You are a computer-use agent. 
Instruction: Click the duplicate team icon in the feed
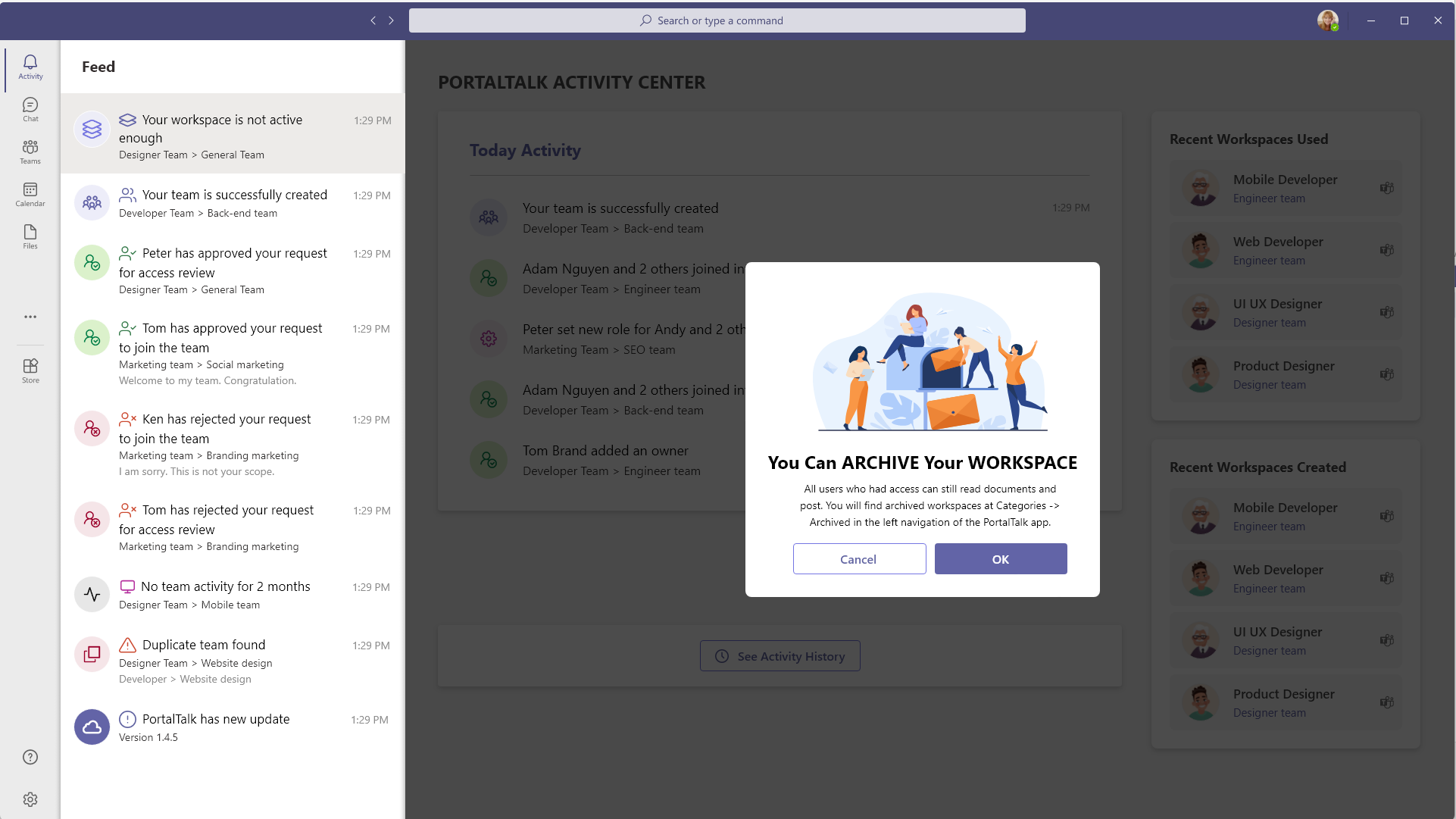pos(92,654)
